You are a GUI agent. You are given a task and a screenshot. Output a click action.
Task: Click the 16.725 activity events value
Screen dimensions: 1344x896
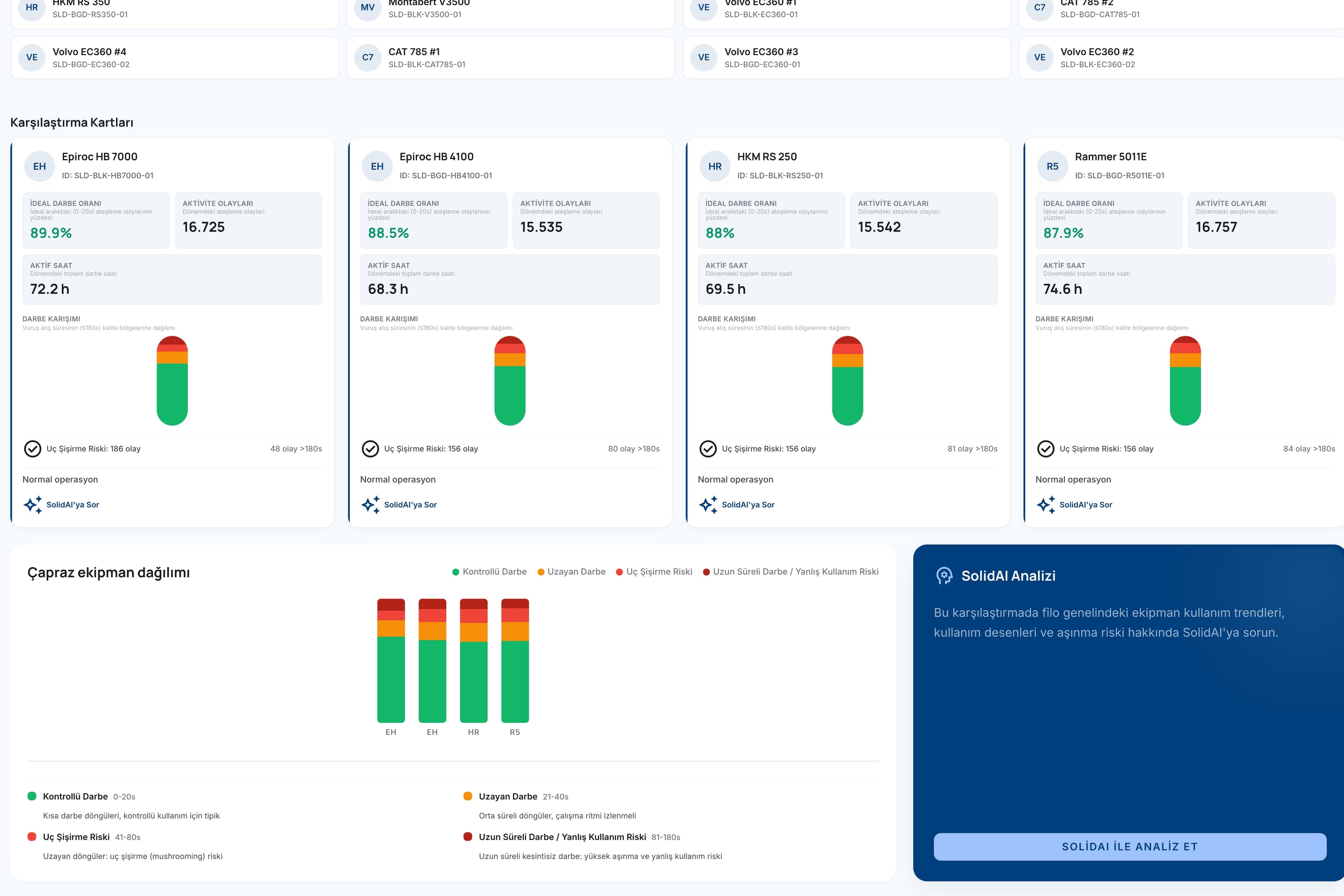tap(203, 227)
